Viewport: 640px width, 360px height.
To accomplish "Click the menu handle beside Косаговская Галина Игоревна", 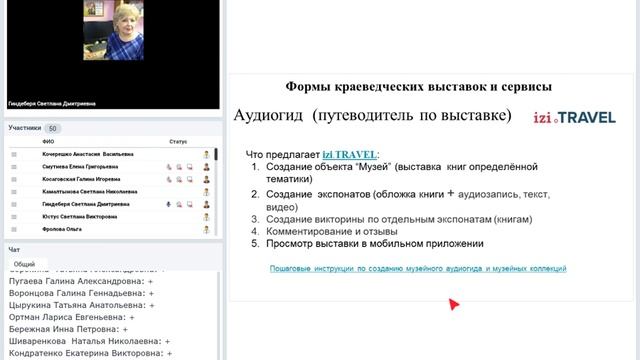I will pyautogui.click(x=14, y=180).
